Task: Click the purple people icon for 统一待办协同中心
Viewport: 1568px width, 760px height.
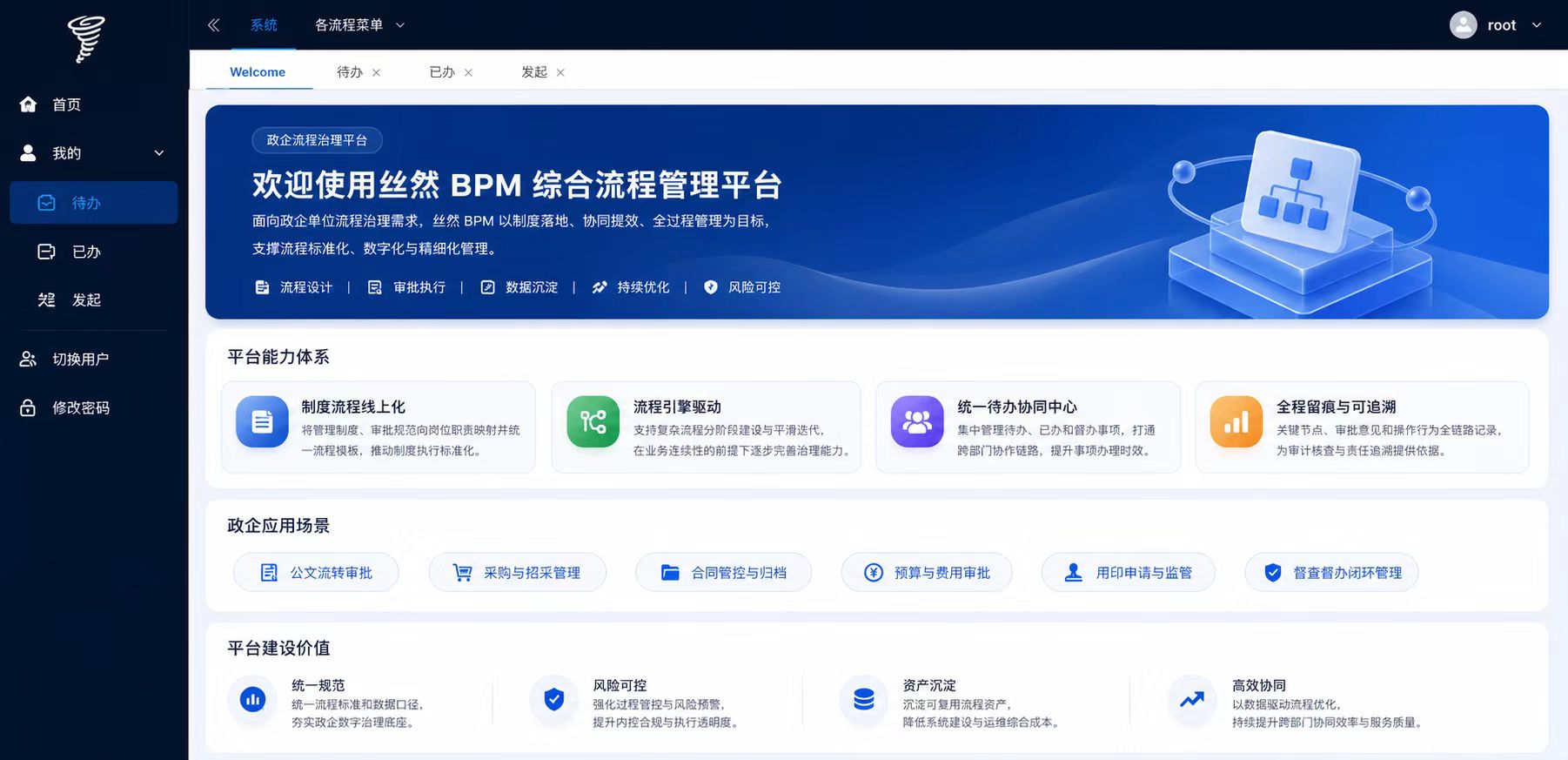Action: (x=917, y=422)
